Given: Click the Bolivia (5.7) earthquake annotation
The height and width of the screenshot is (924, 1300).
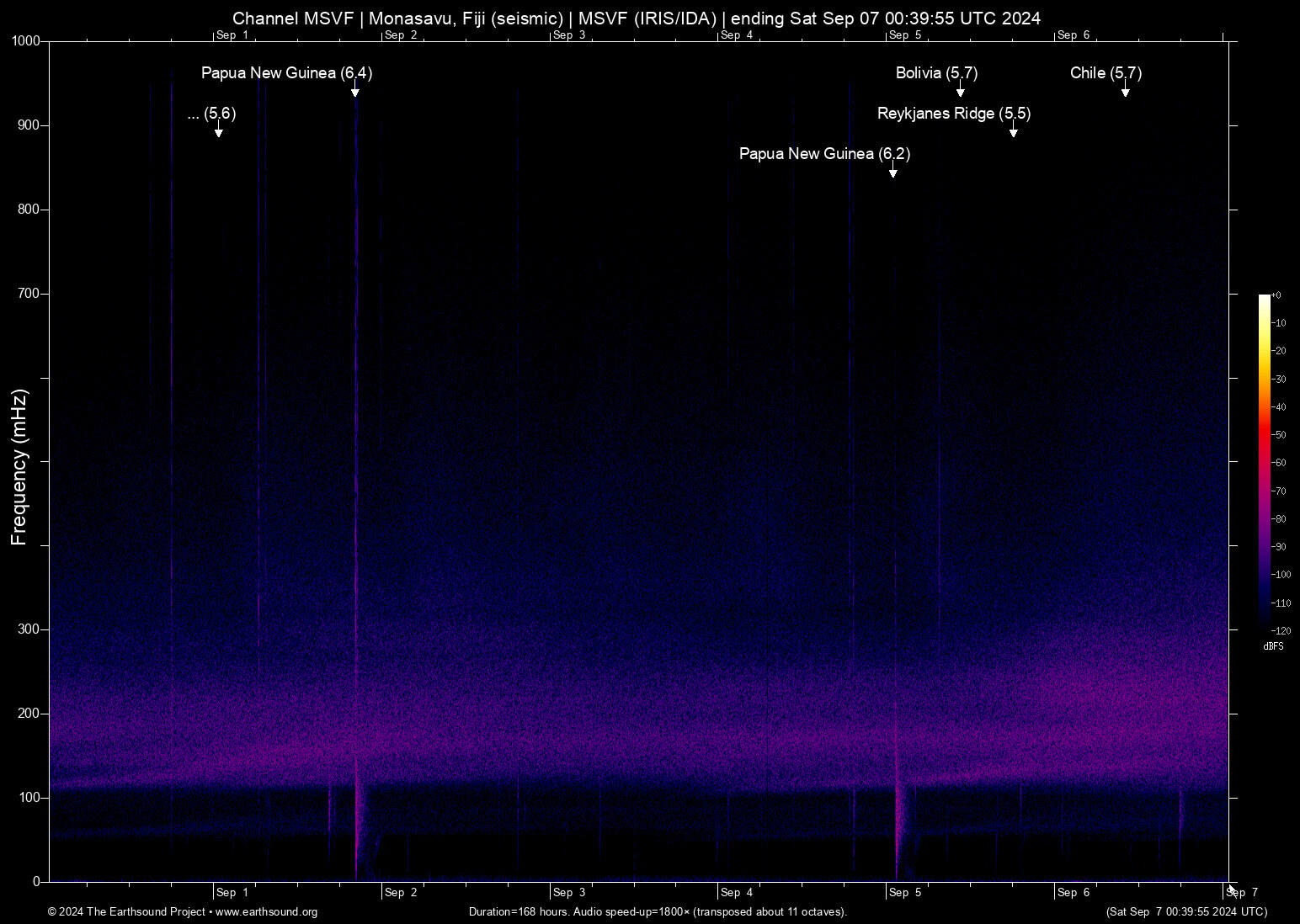Looking at the screenshot, I should coord(936,73).
